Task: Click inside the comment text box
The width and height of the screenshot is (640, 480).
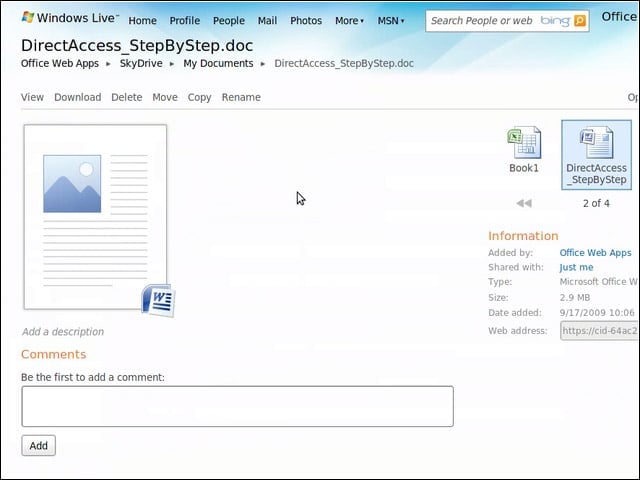Action: [238, 406]
